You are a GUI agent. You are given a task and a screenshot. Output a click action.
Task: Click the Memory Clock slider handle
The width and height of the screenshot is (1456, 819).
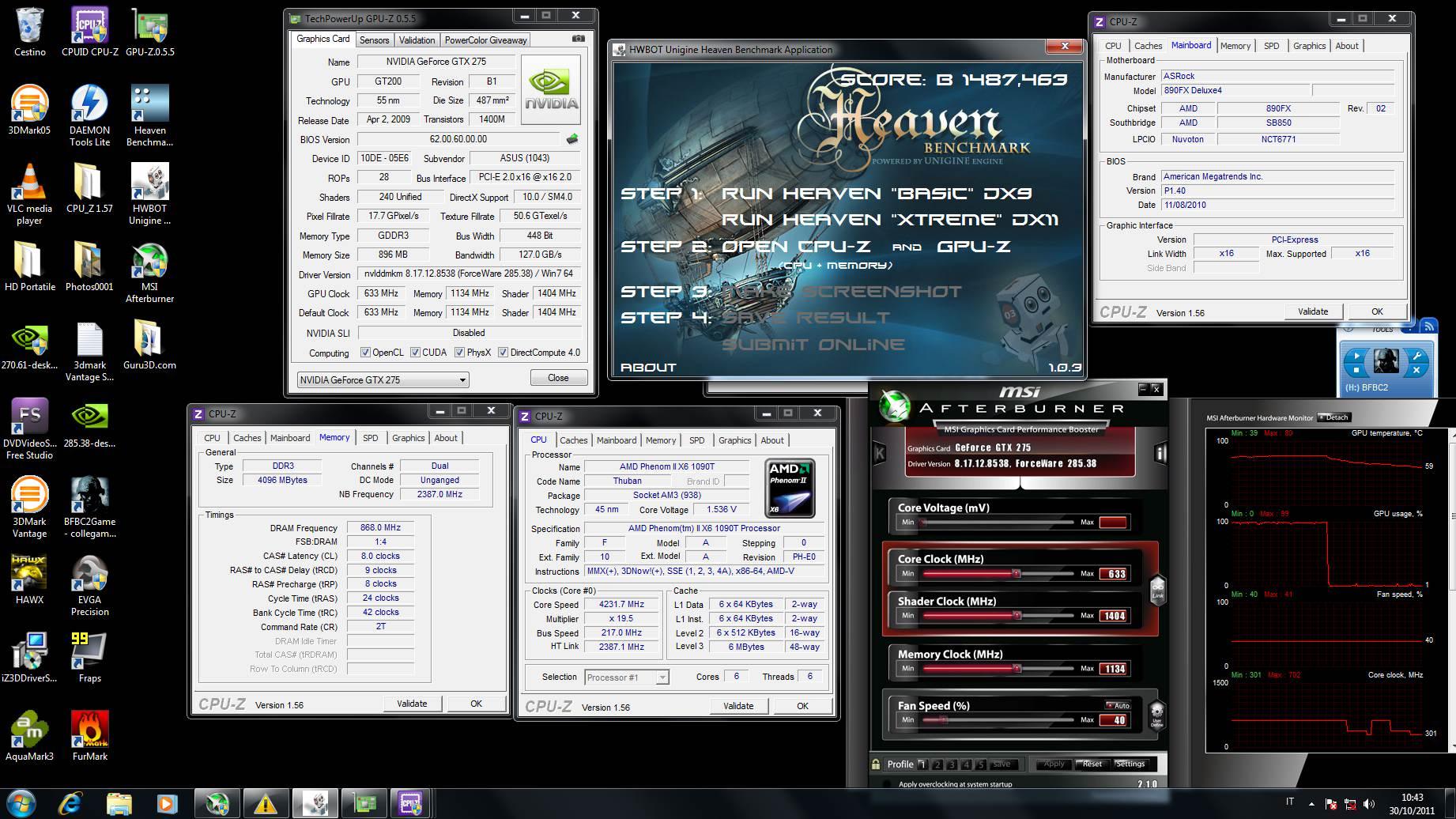pyautogui.click(x=1016, y=669)
